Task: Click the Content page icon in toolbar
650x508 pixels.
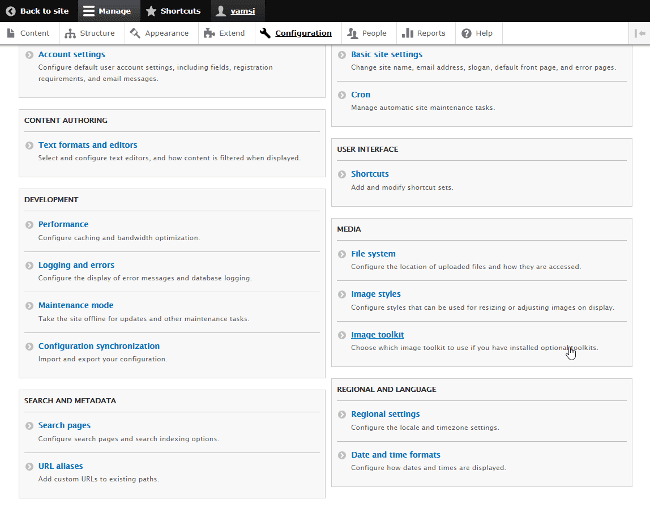Action: (11, 33)
